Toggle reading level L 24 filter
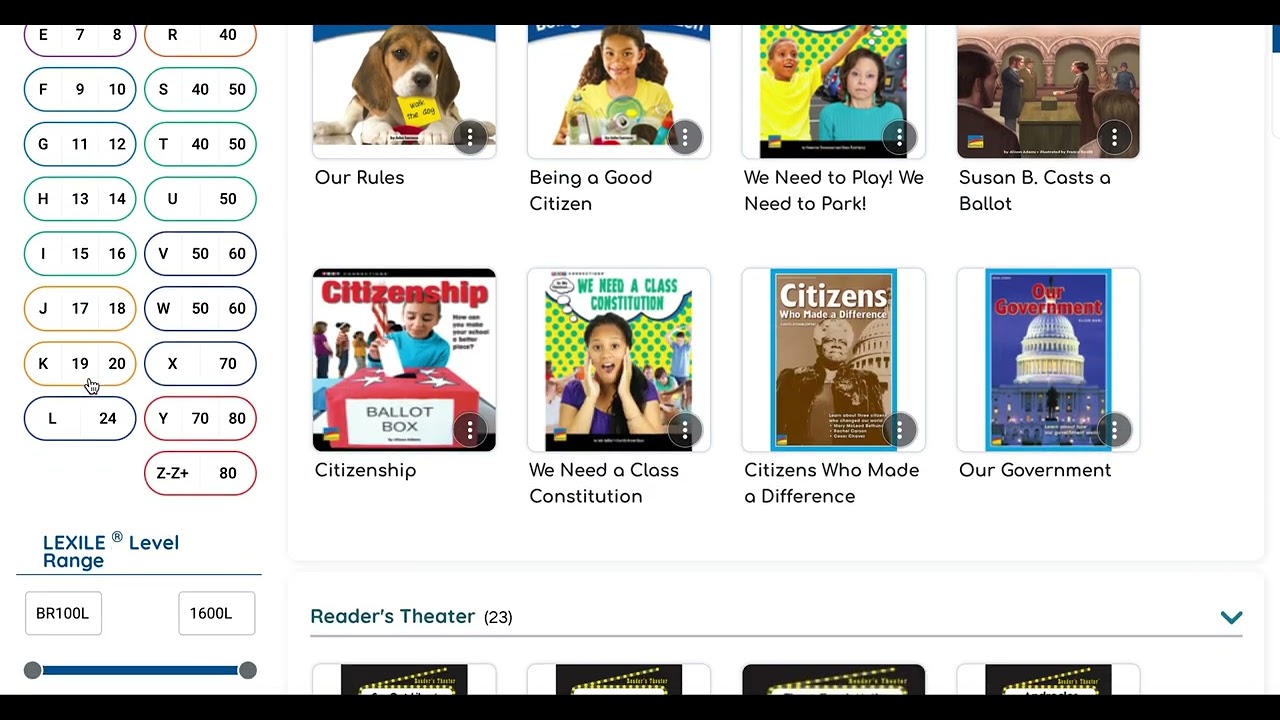The image size is (1280, 720). tap(80, 419)
